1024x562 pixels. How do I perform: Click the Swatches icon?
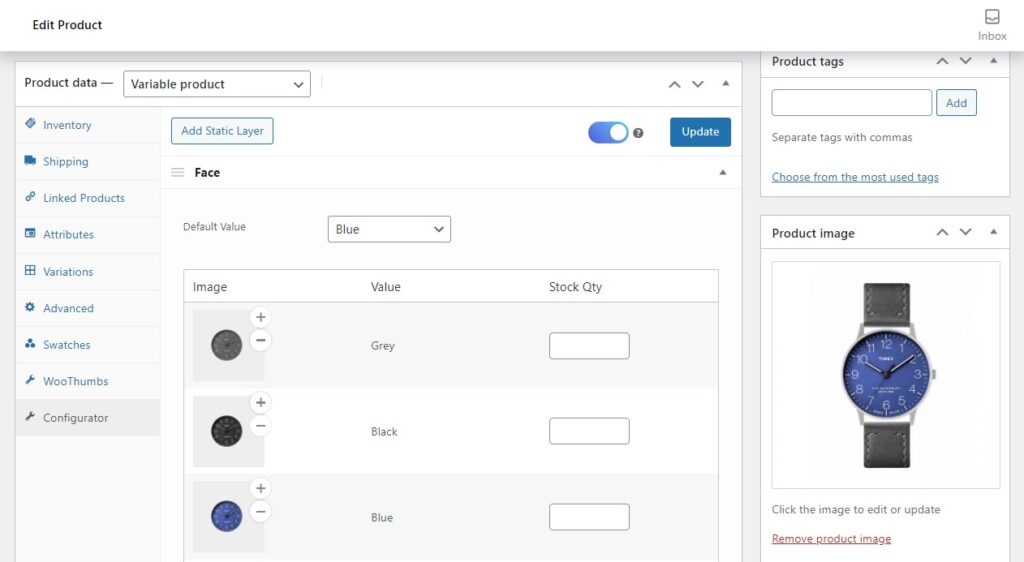pos(30,343)
